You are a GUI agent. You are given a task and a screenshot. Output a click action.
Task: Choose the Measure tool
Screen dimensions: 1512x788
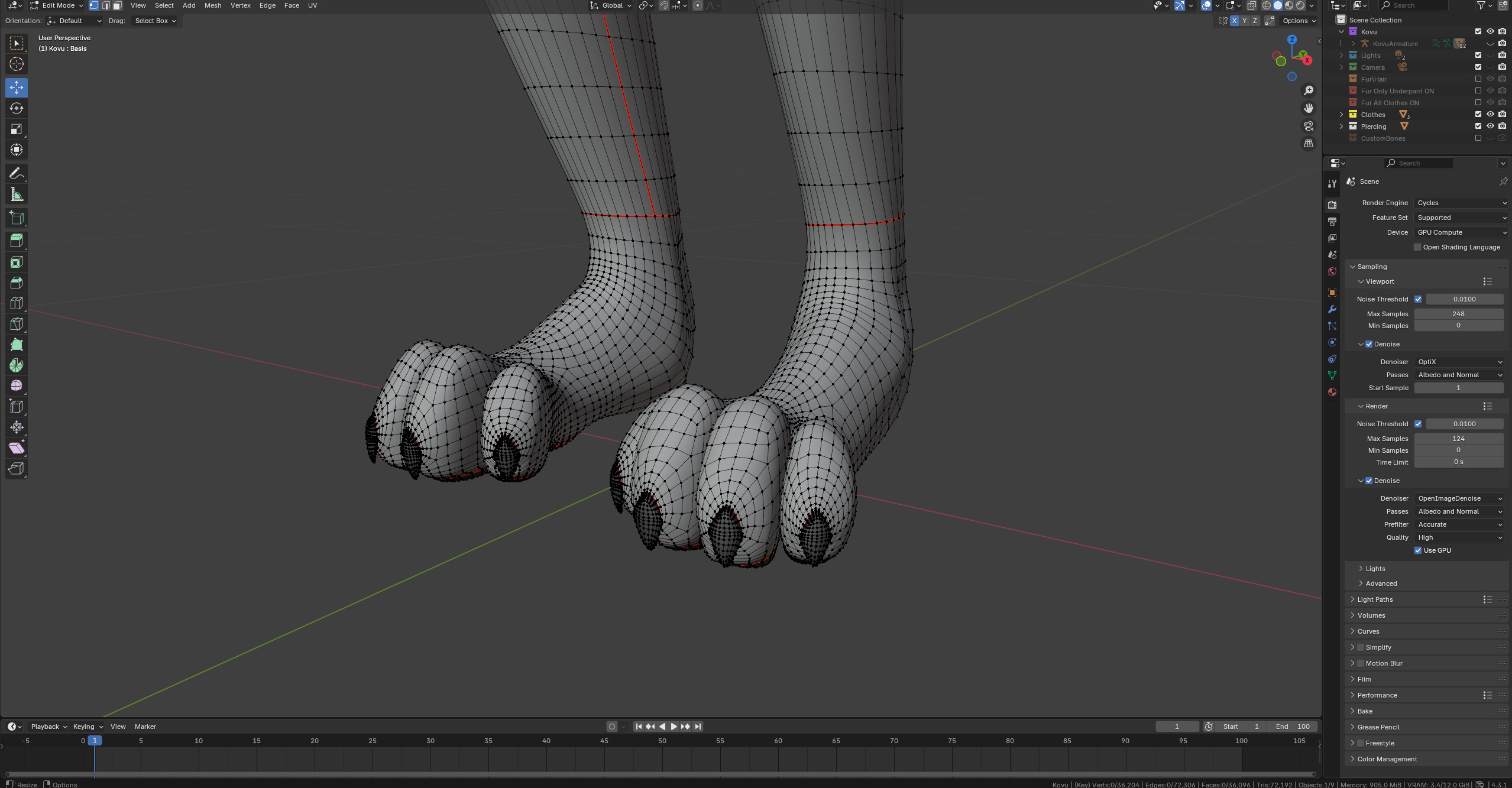[x=17, y=194]
